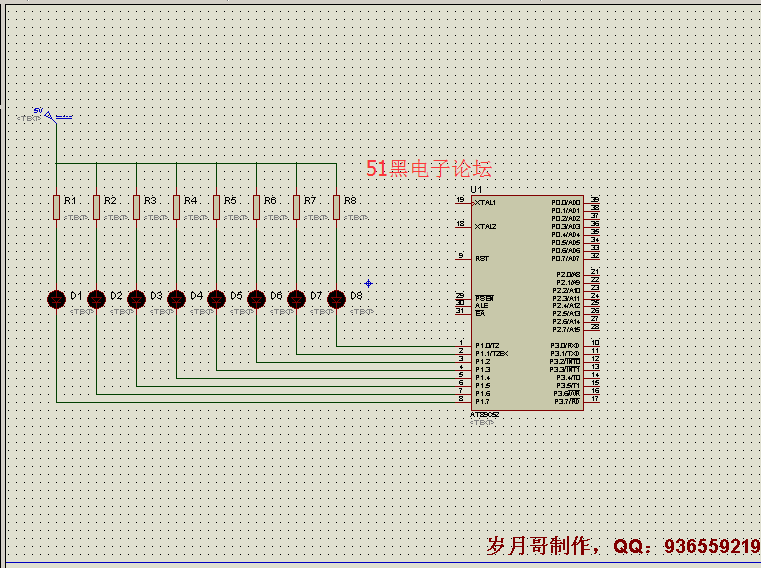Click LED D7 symbol
The width and height of the screenshot is (761, 568).
297,299
